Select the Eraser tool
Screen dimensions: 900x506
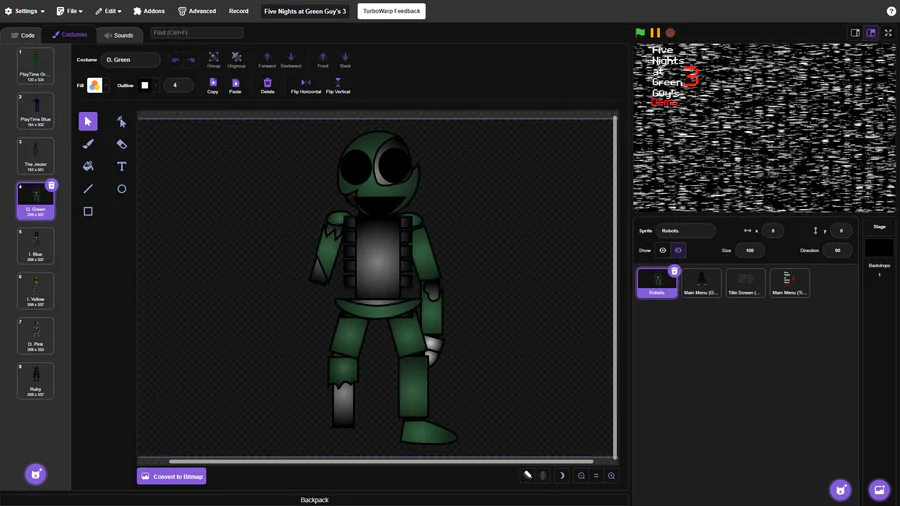(x=121, y=144)
